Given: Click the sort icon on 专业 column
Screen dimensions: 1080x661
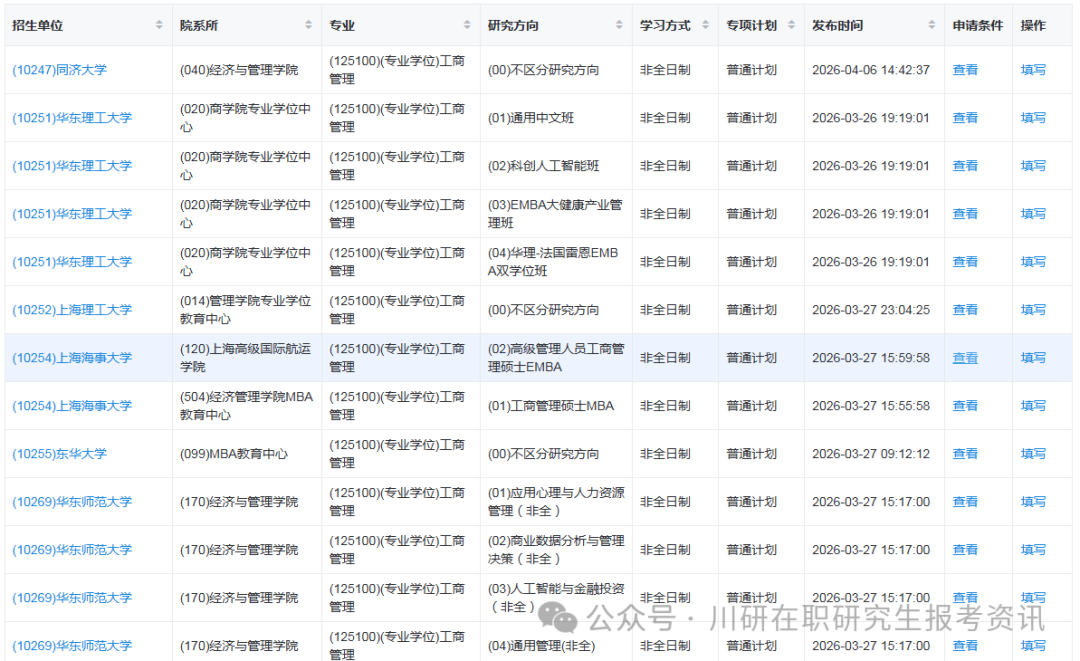Looking at the screenshot, I should click(x=467, y=24).
